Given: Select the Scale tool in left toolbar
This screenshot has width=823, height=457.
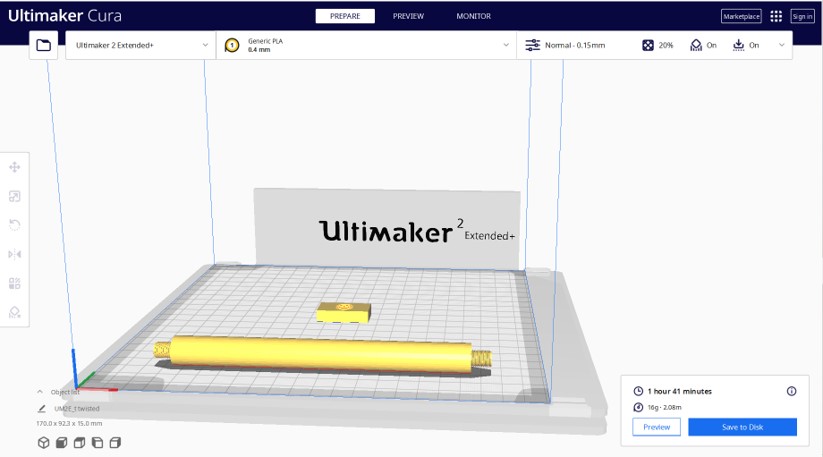Looking at the screenshot, I should (x=15, y=196).
